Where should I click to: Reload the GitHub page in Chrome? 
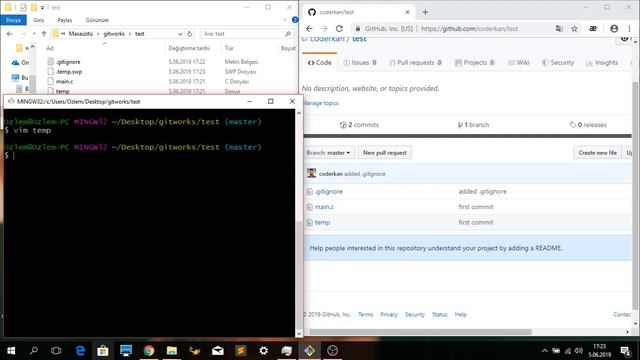pyautogui.click(x=339, y=29)
